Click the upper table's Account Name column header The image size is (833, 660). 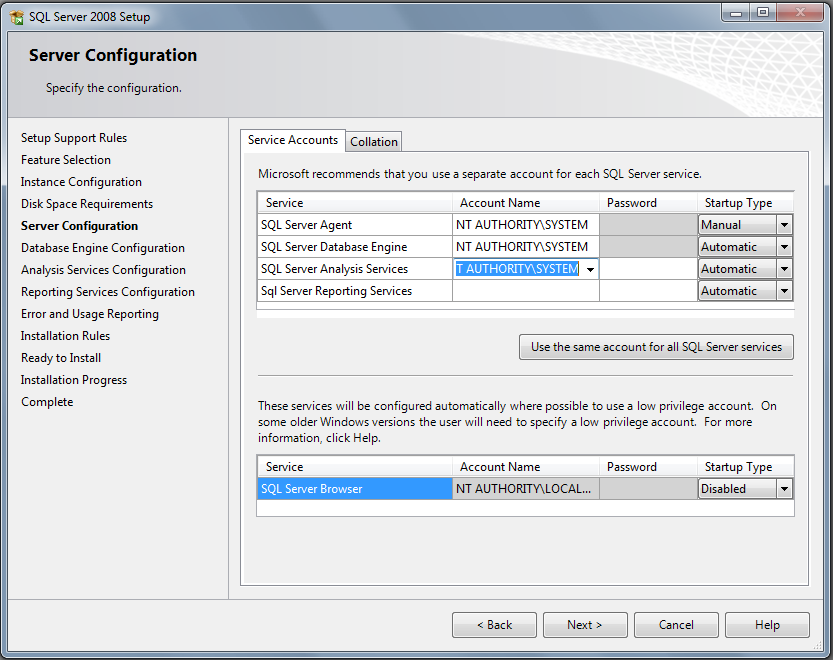(526, 203)
